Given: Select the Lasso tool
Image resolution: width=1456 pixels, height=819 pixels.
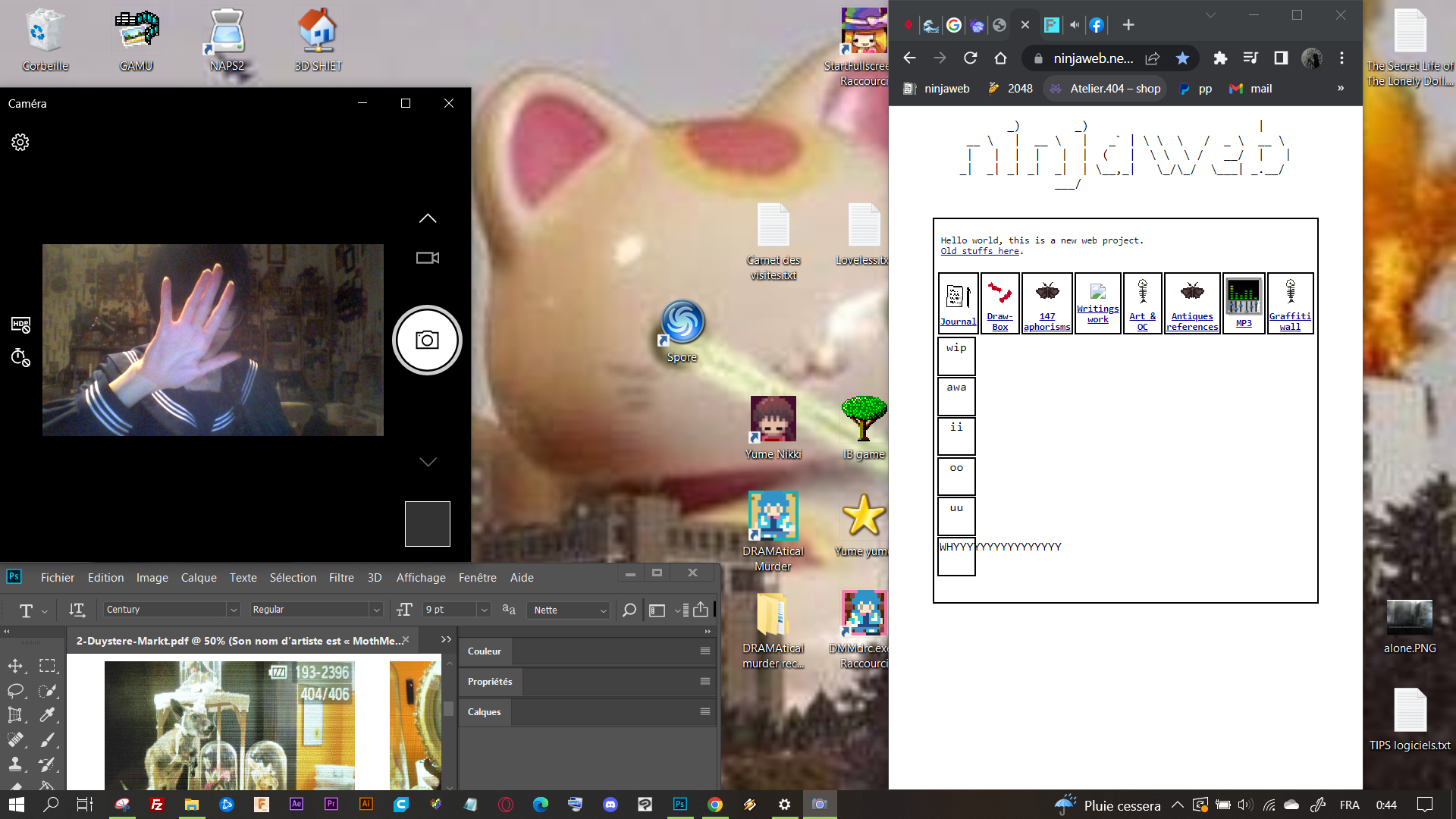Looking at the screenshot, I should 15,691.
